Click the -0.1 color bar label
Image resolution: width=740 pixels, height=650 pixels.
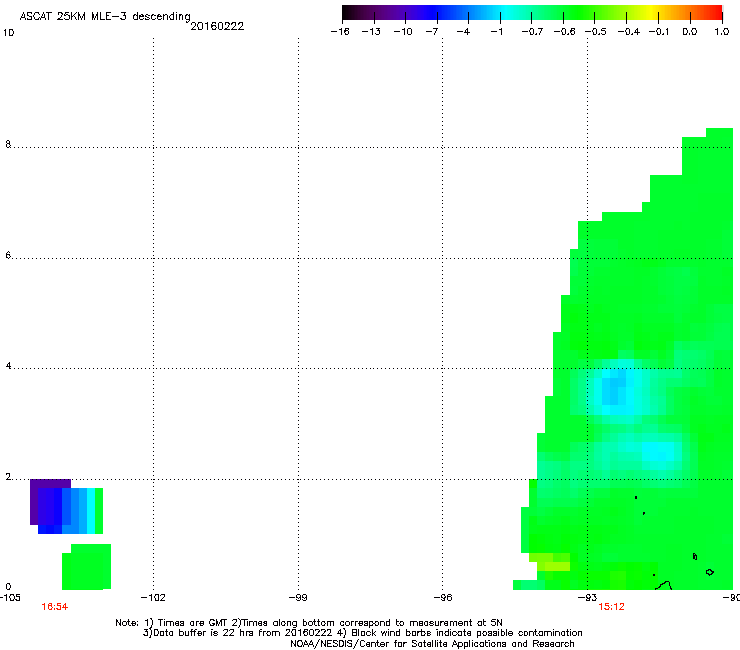point(659,32)
